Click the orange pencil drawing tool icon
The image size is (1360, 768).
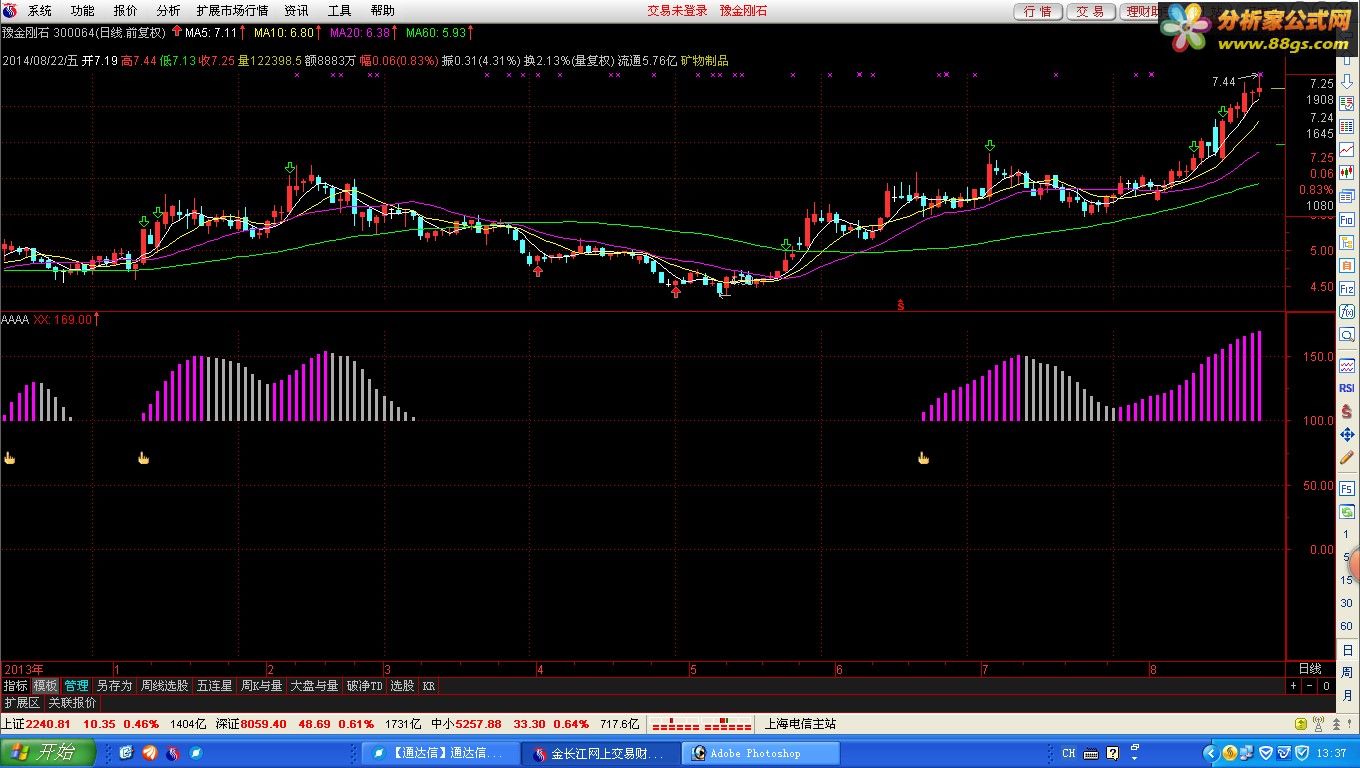[x=1347, y=457]
